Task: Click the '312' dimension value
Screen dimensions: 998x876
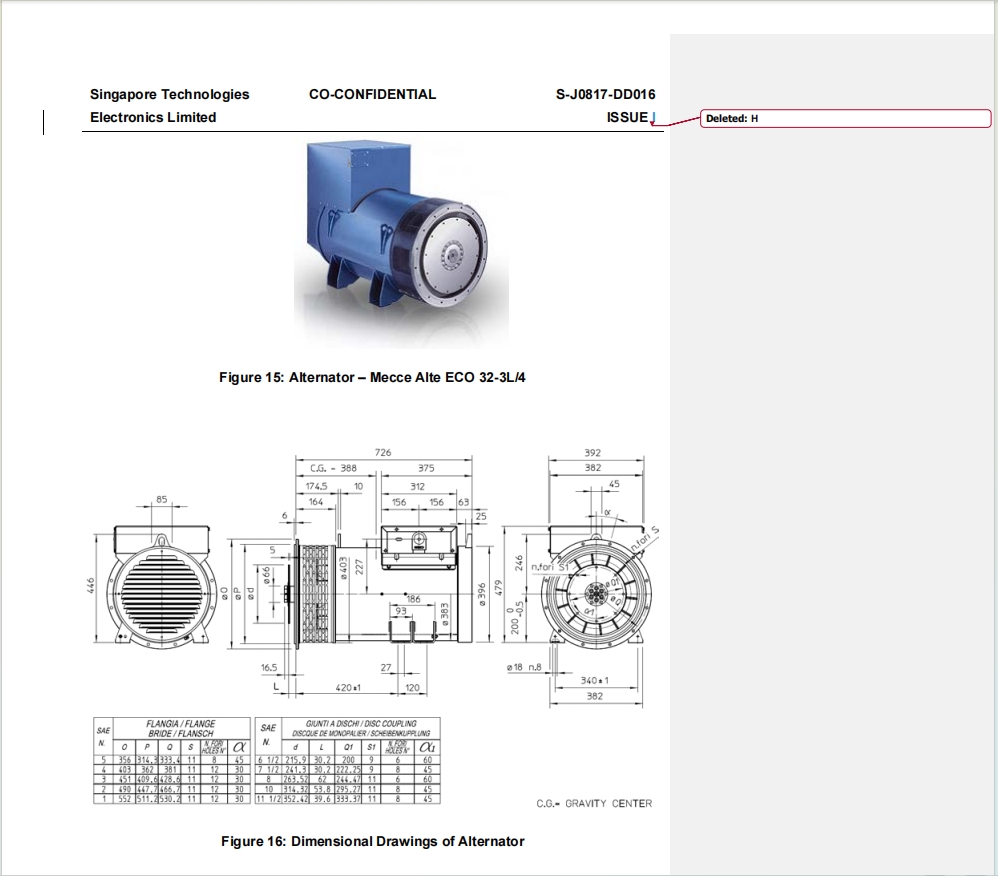Action: tap(418, 486)
